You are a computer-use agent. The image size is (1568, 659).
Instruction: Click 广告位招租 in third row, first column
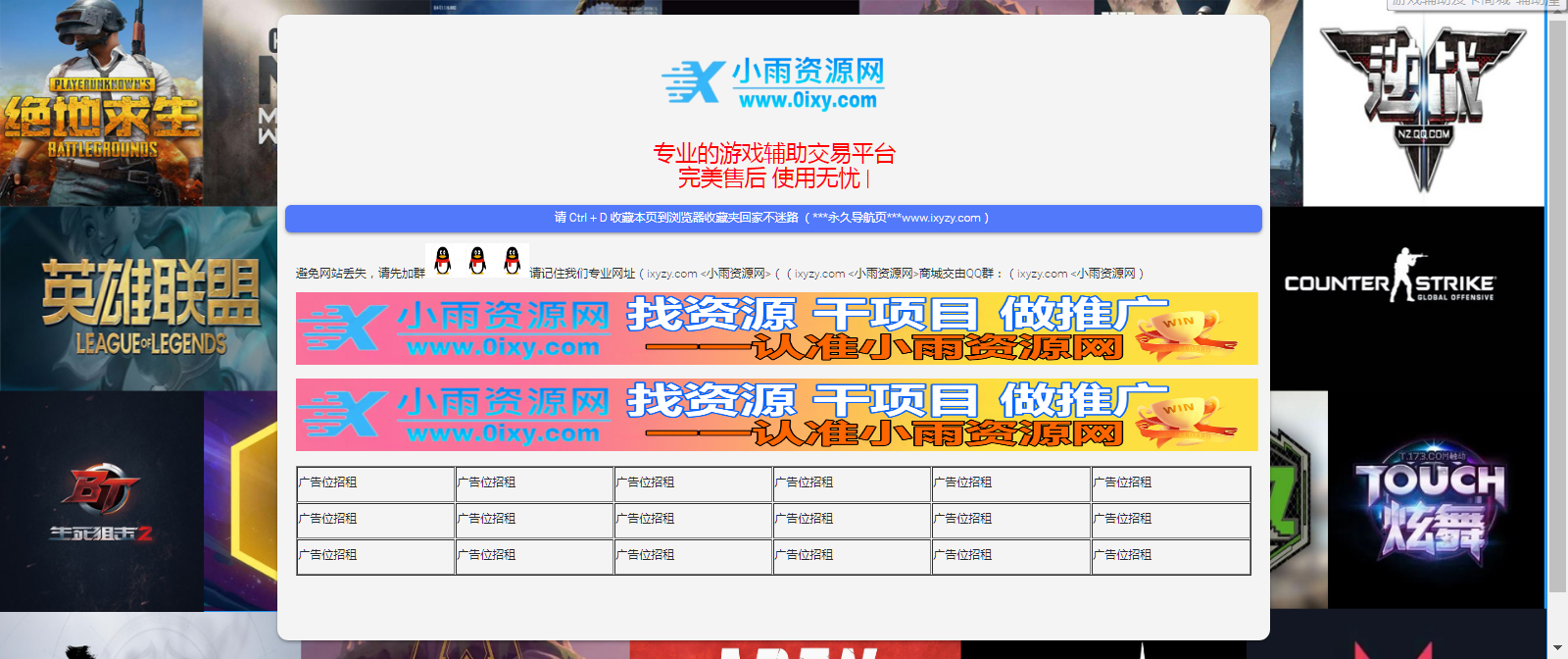(x=327, y=555)
